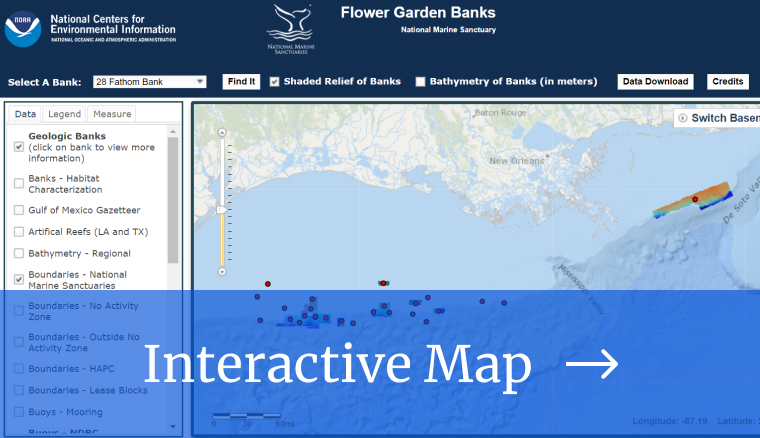
Task: Switch to the Legend tab
Action: click(64, 114)
